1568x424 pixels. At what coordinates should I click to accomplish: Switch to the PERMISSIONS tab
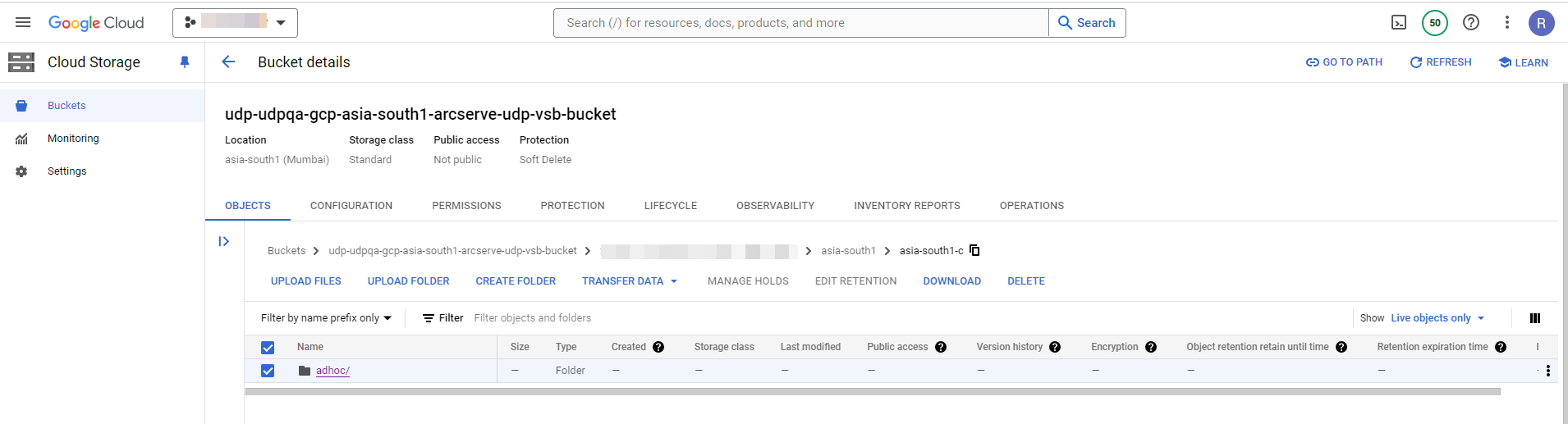(466, 206)
